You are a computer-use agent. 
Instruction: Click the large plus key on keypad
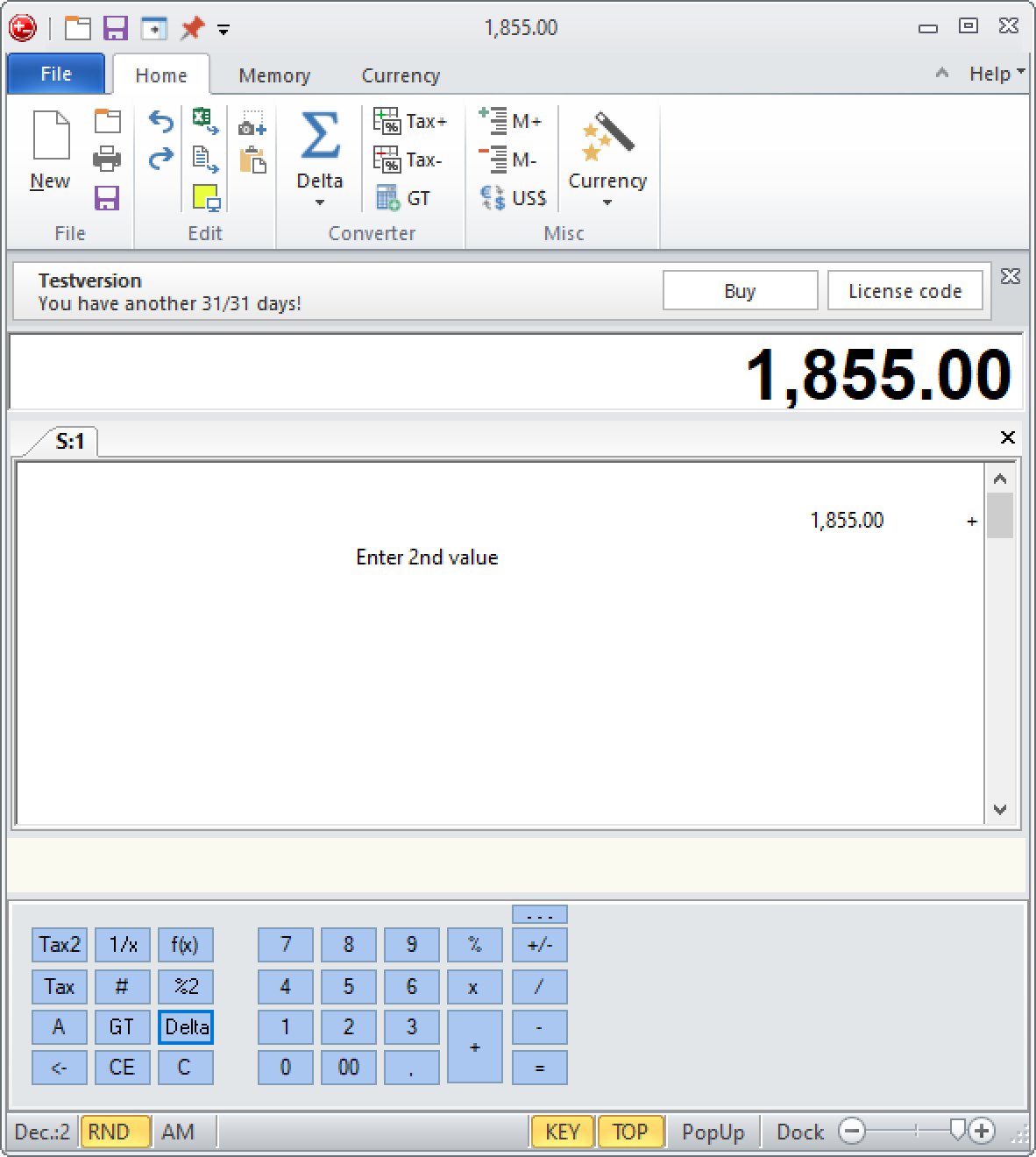475,1047
